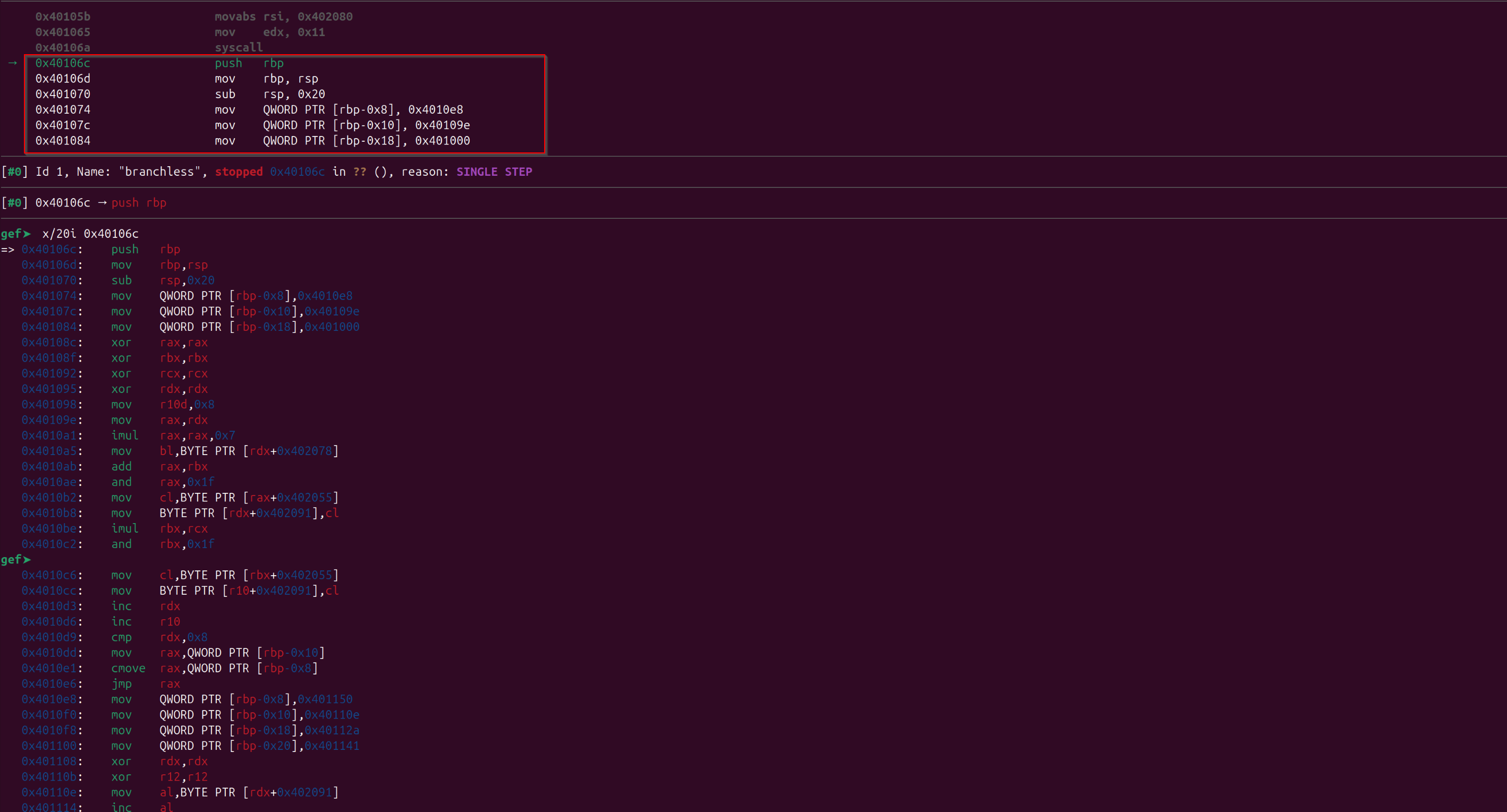The height and width of the screenshot is (812, 1507).
Task: Click the current instruction arrow marker
Action: pos(13,63)
